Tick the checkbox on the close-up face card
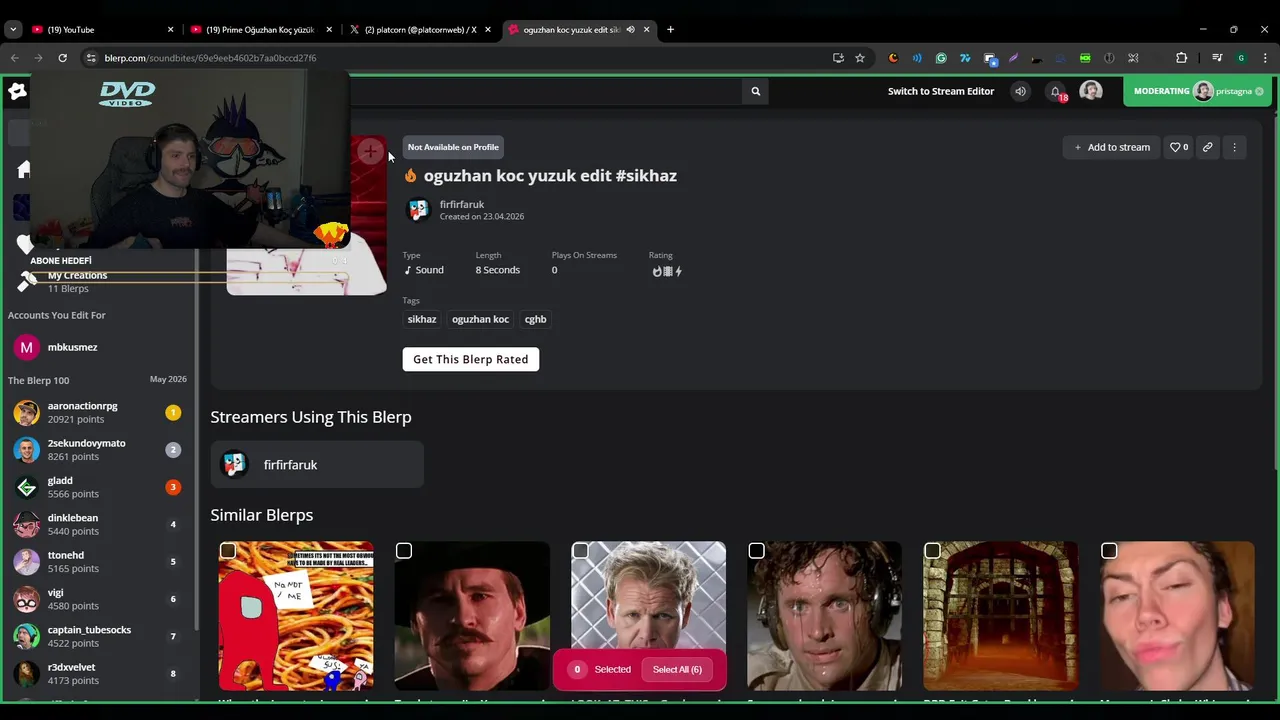 pos(1109,551)
